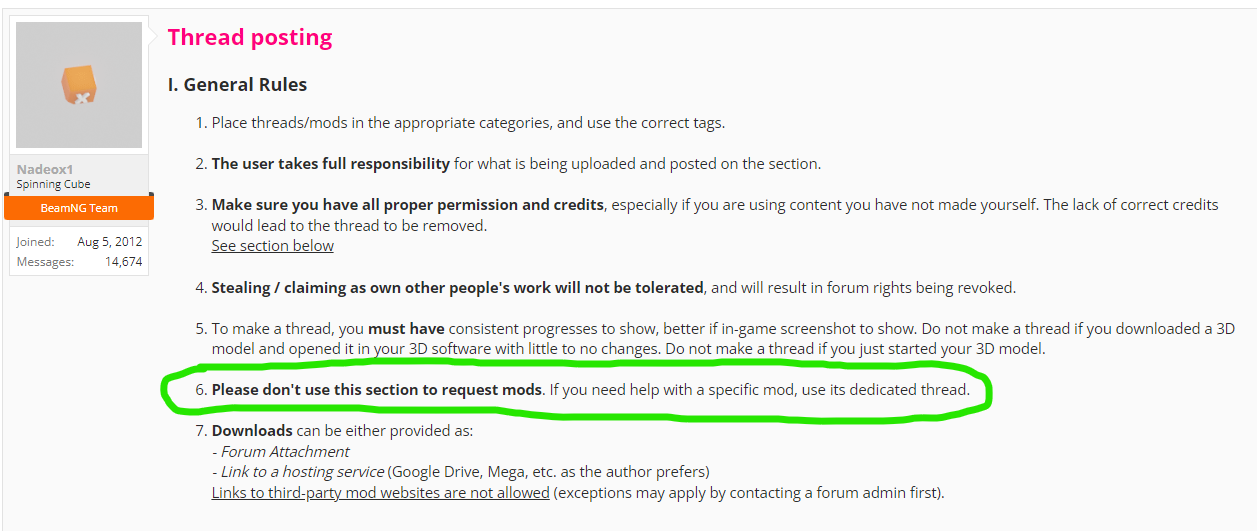1257x531 pixels.
Task: Open the Nadeox1 username profile link
Action: 45,169
